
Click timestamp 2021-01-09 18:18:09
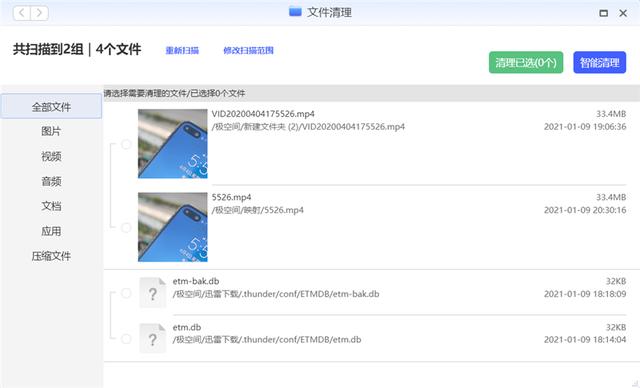(585, 294)
